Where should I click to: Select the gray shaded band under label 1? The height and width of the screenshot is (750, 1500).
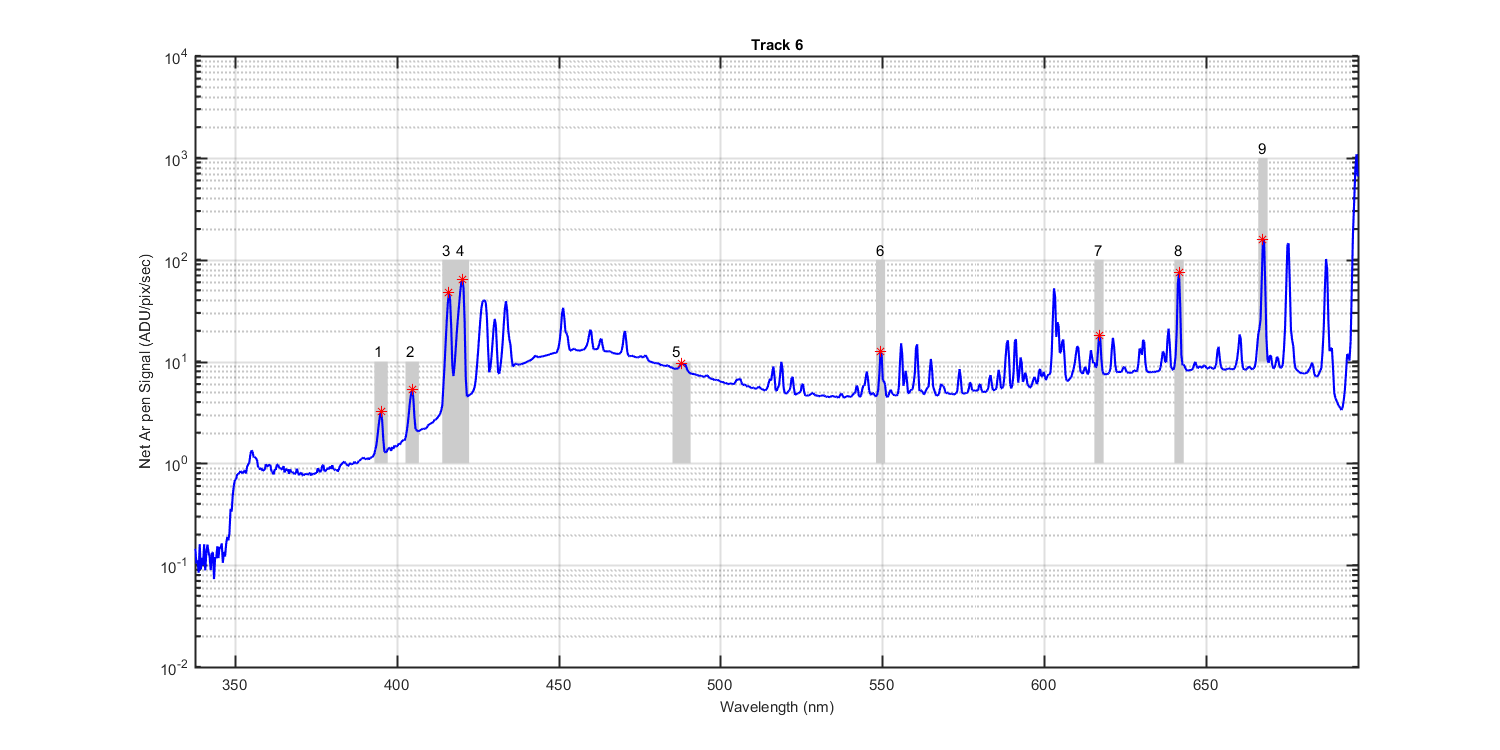click(x=381, y=413)
